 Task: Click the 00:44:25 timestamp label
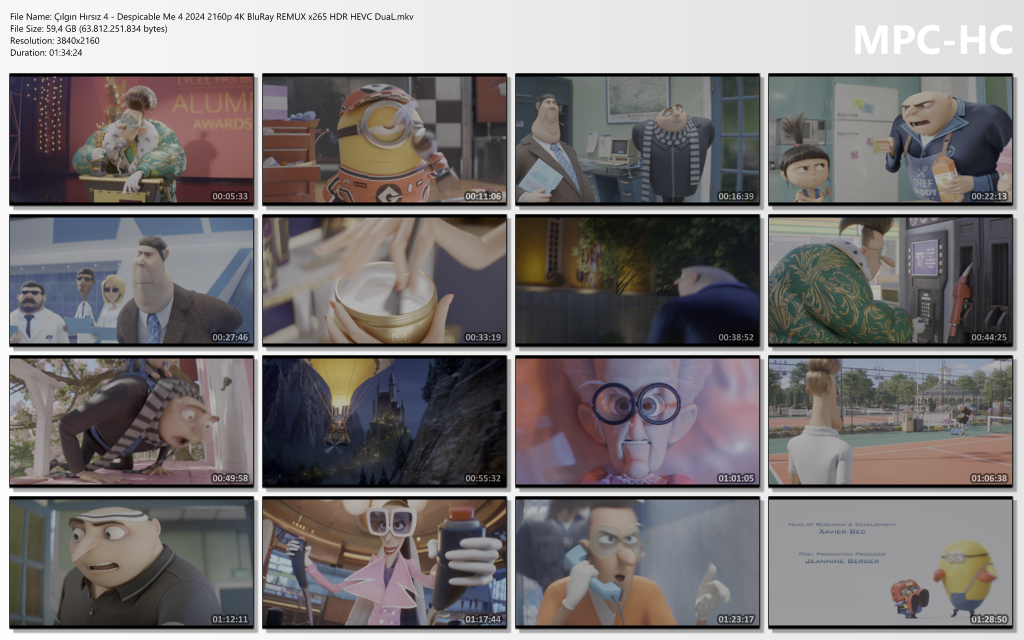pos(989,337)
